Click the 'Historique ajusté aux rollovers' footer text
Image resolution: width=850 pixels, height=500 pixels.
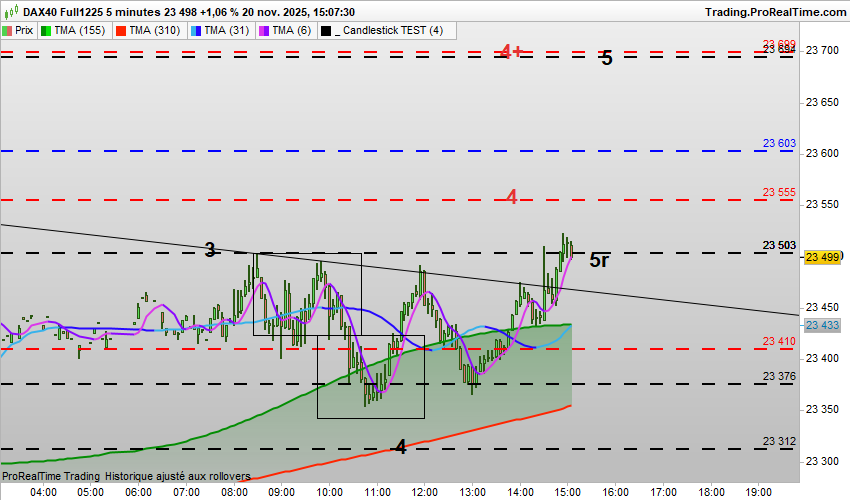pos(178,476)
